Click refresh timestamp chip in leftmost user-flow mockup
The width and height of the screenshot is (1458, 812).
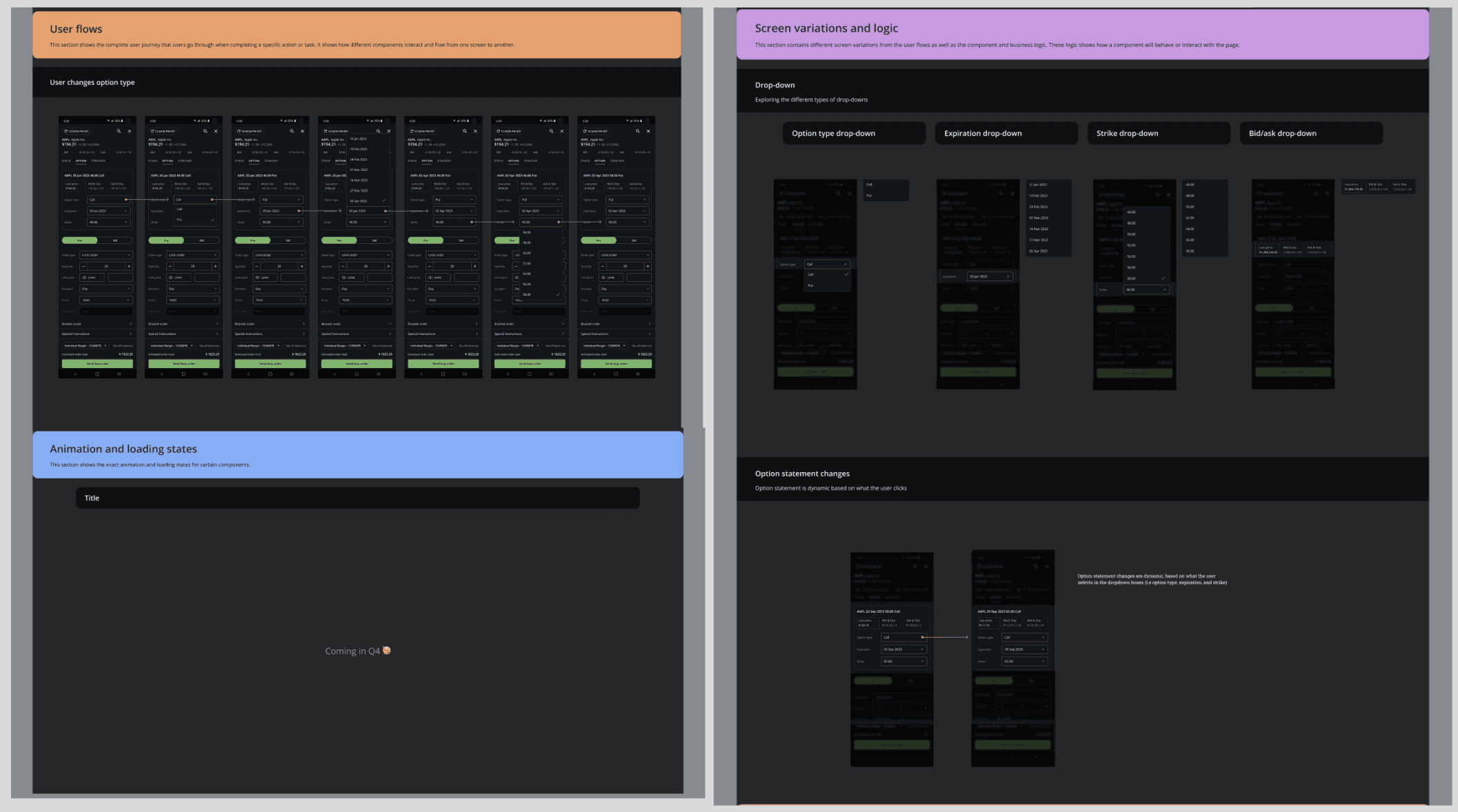[x=77, y=131]
